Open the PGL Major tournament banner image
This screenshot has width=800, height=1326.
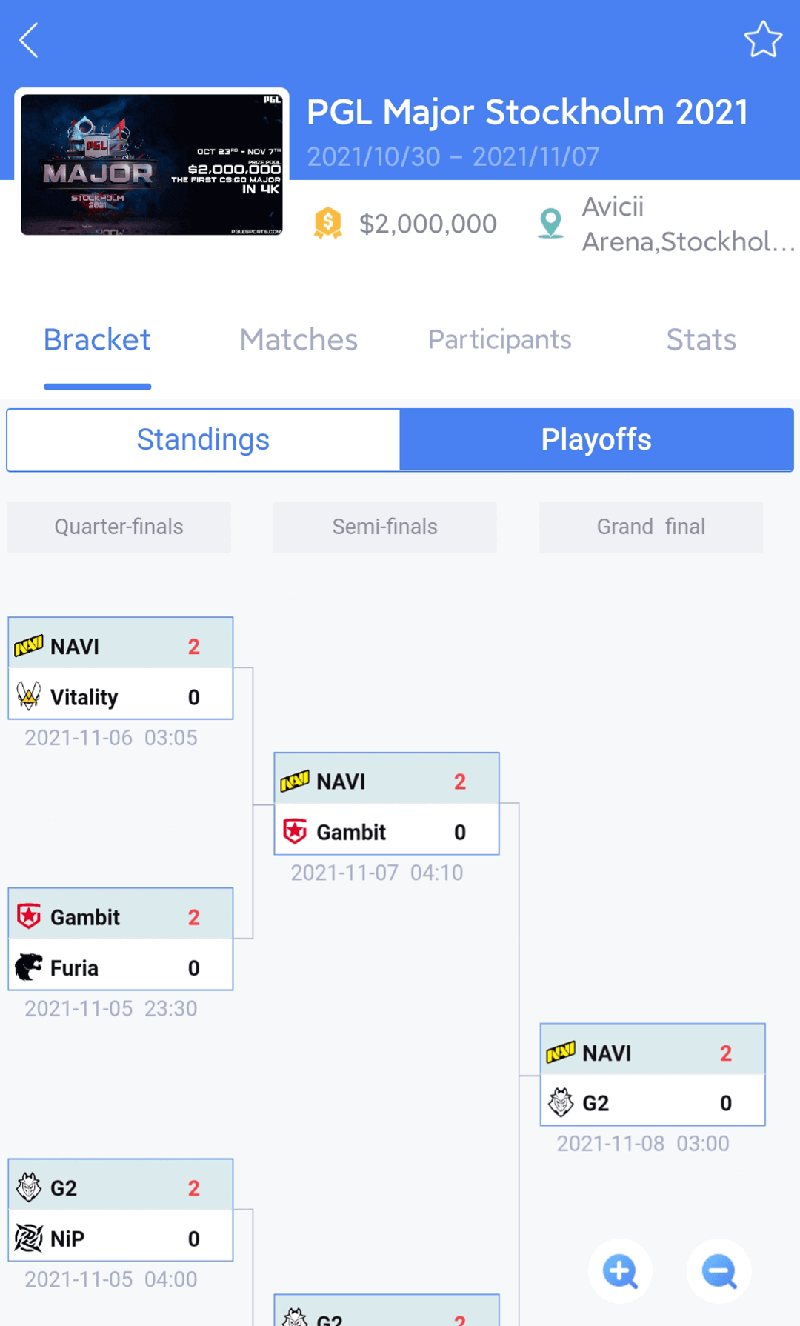(152, 165)
